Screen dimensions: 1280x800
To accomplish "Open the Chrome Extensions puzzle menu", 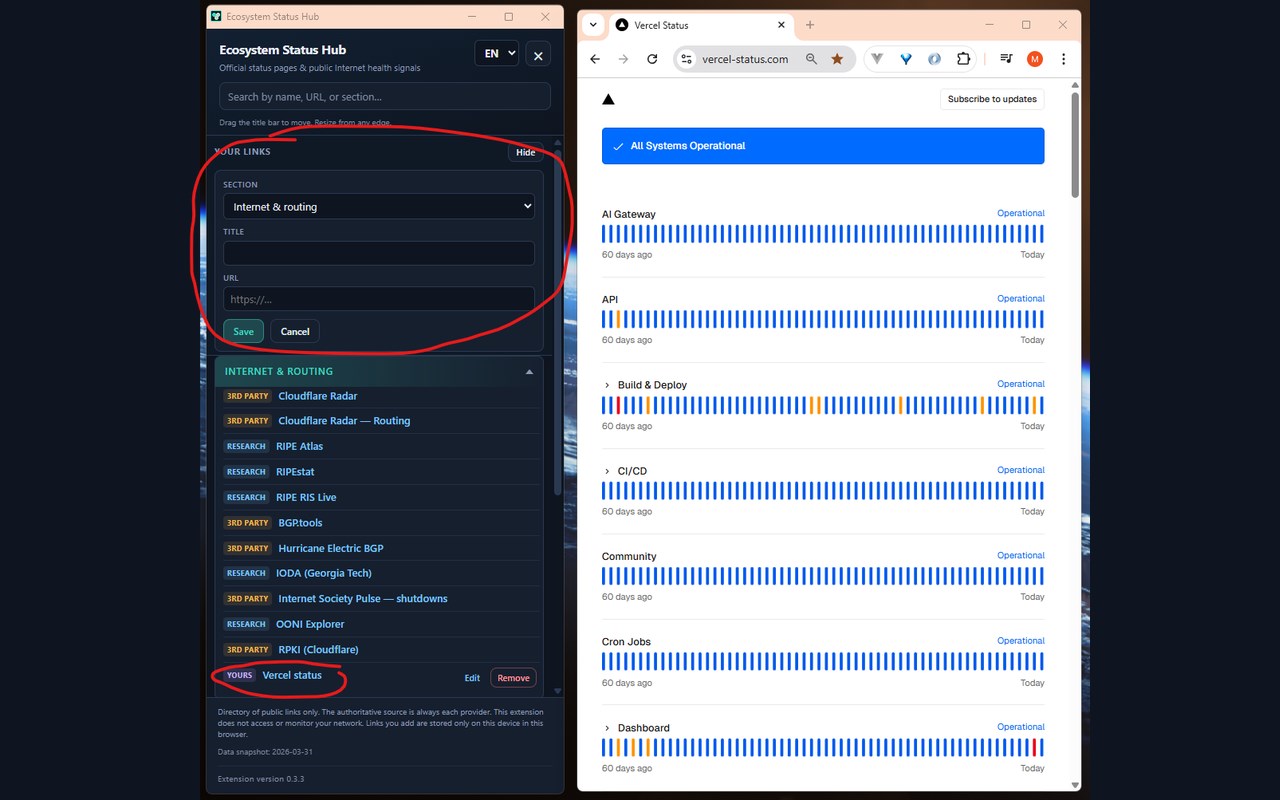I will pos(963,59).
